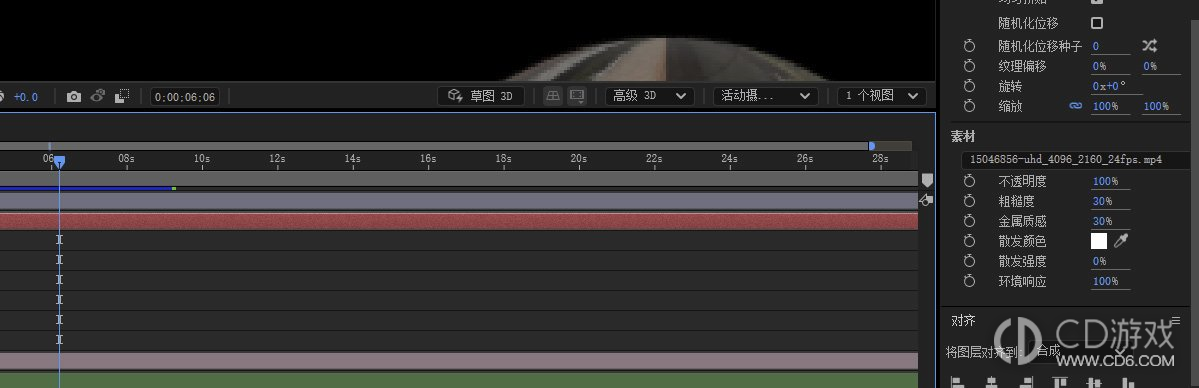Screen dimensions: 1199x388
Task: Open the 高级 3D renderer dropdown
Action: coord(650,96)
